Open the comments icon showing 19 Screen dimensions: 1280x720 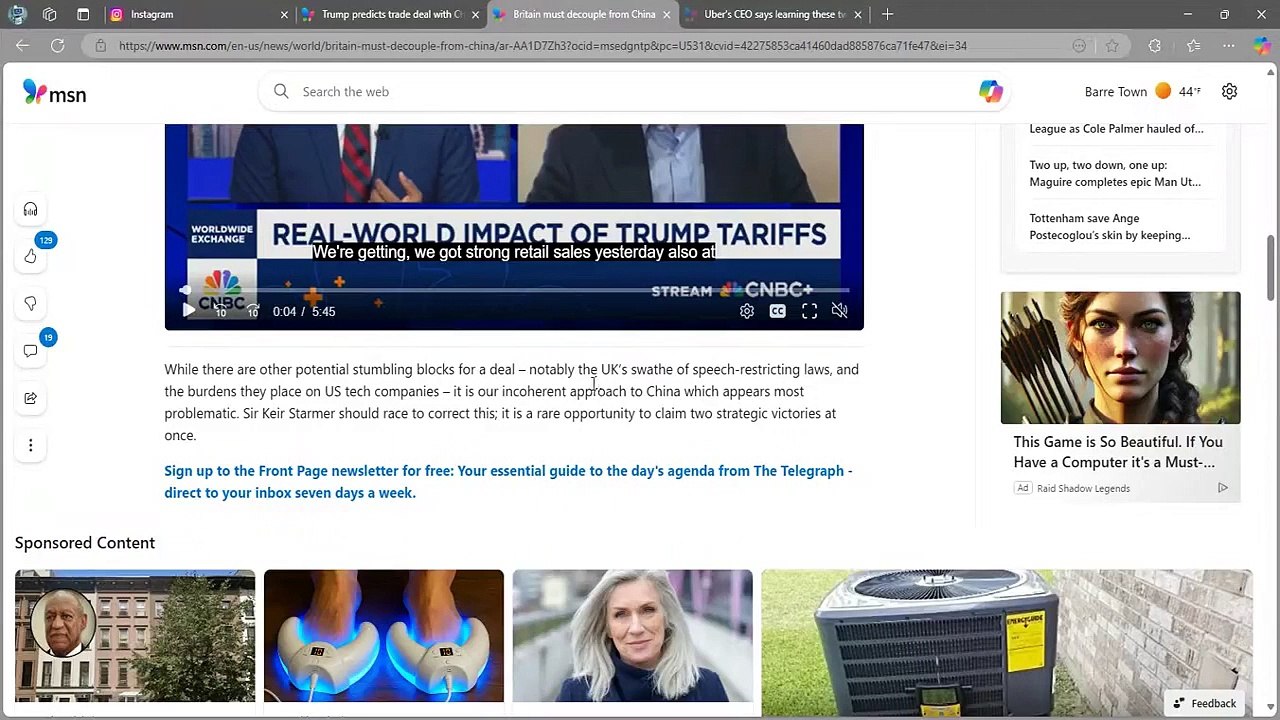tap(30, 351)
